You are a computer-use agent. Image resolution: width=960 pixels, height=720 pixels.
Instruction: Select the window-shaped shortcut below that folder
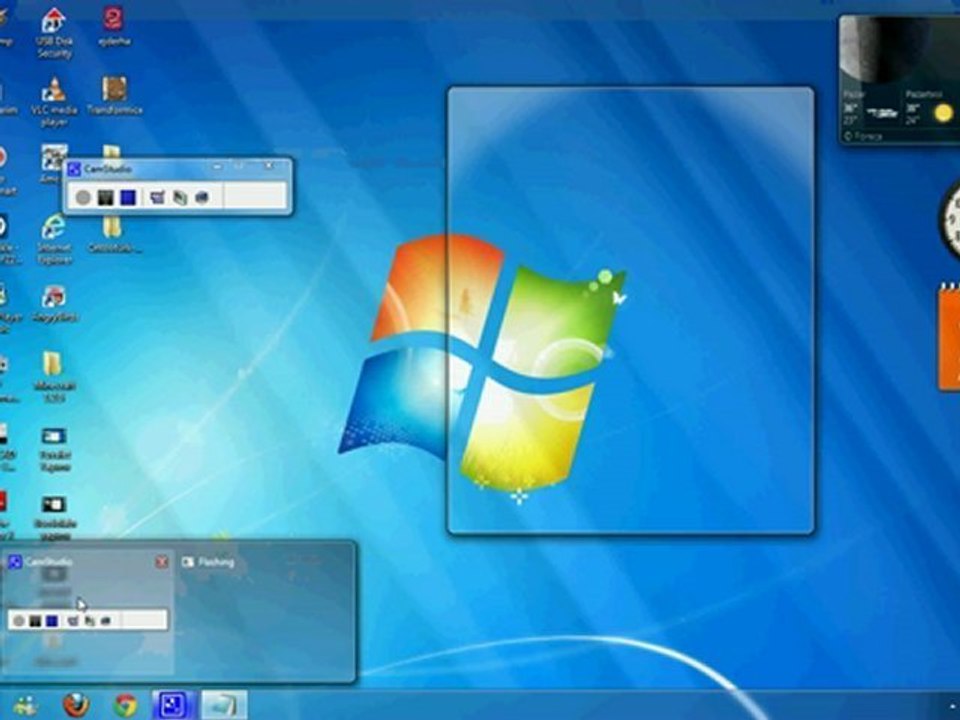pyautogui.click(x=54, y=449)
